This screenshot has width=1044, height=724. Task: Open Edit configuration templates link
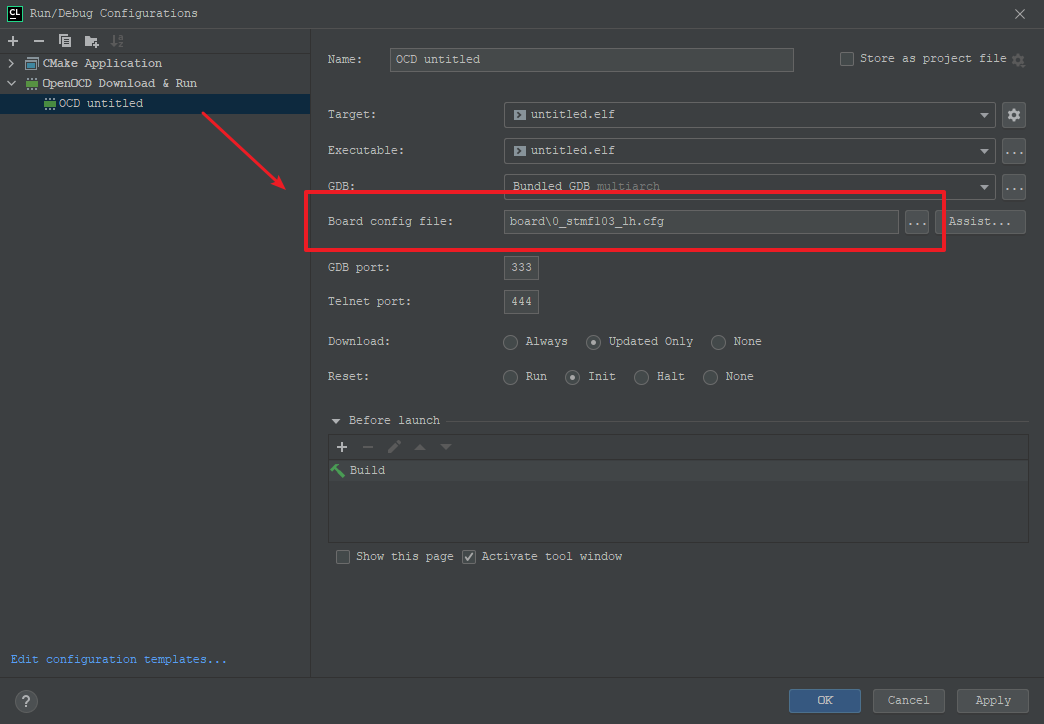[119, 659]
